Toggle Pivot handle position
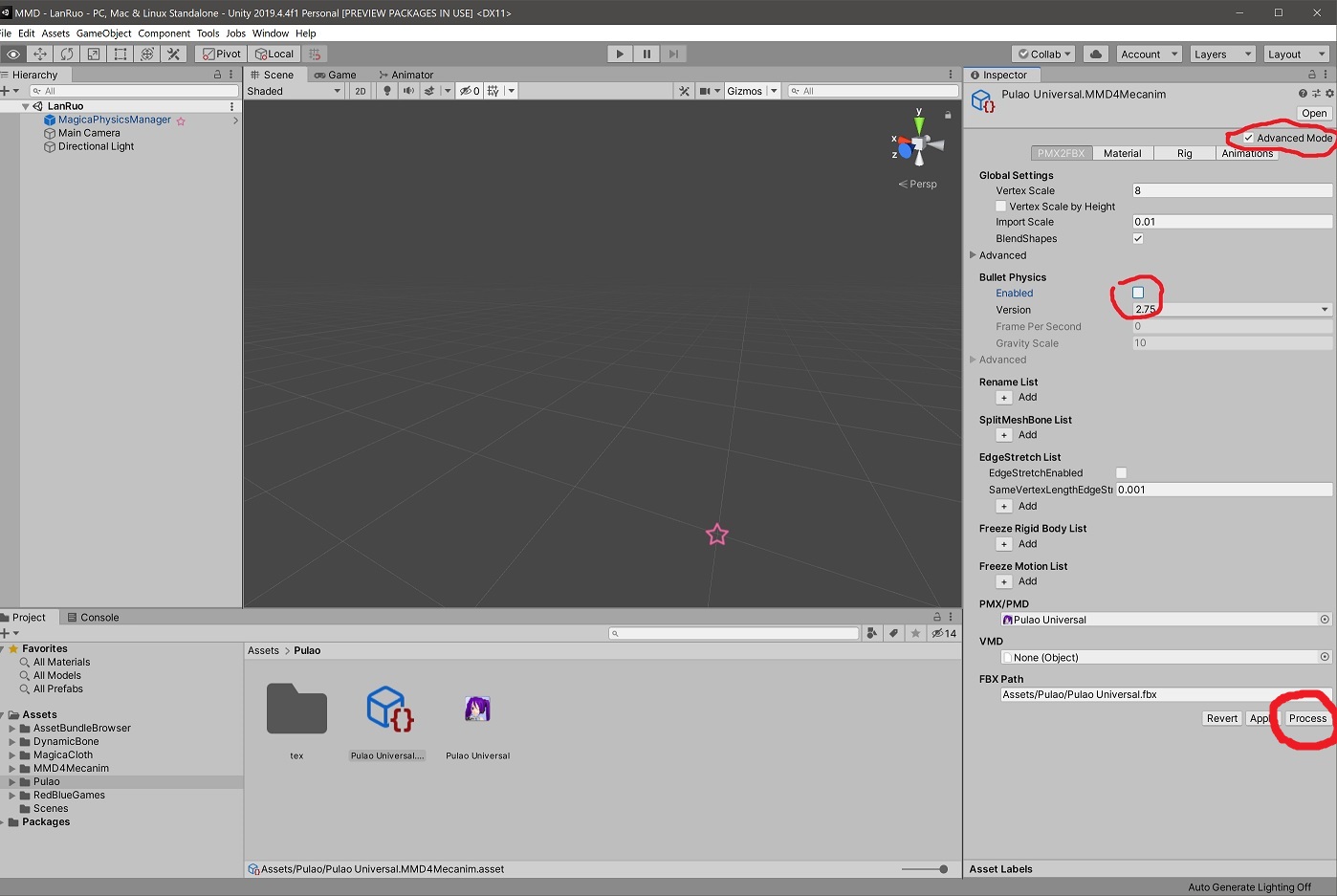The image size is (1337, 896). (222, 55)
